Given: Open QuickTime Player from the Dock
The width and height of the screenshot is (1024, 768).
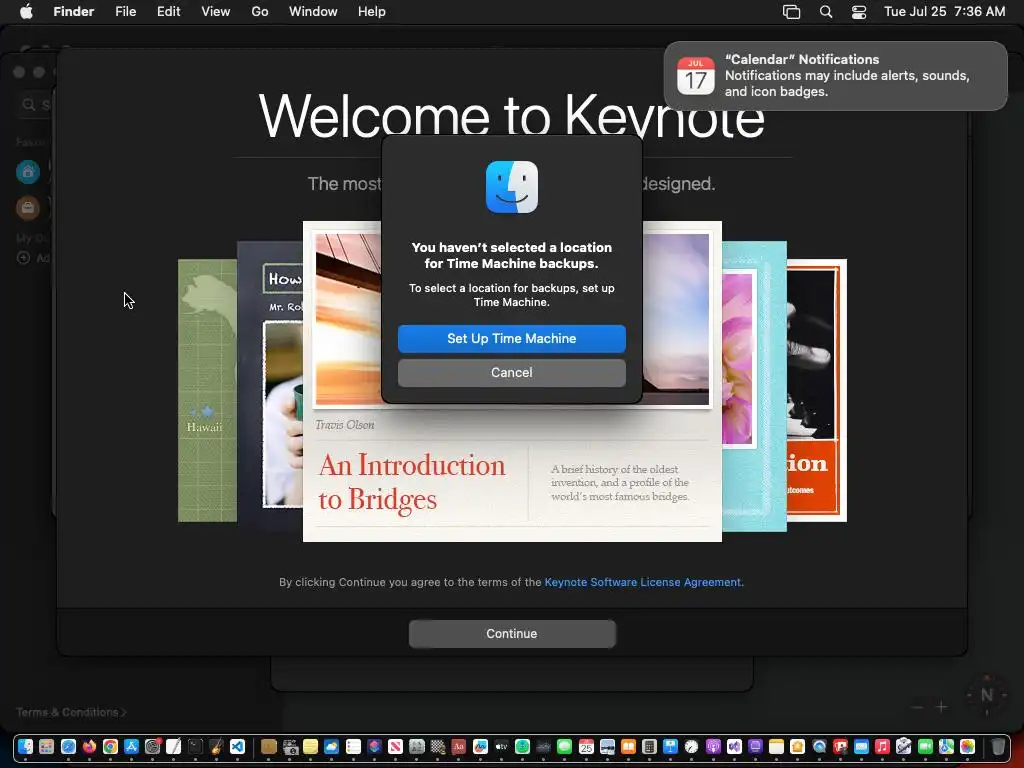Looking at the screenshot, I should (x=820, y=746).
